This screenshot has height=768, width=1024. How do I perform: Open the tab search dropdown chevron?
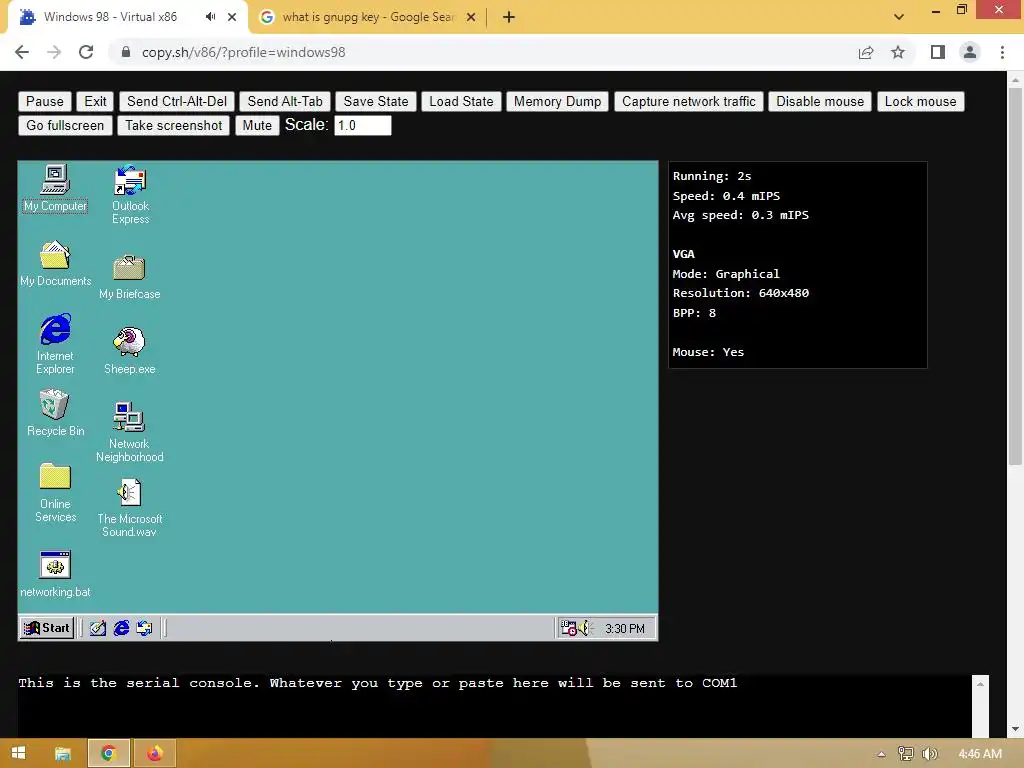899,17
